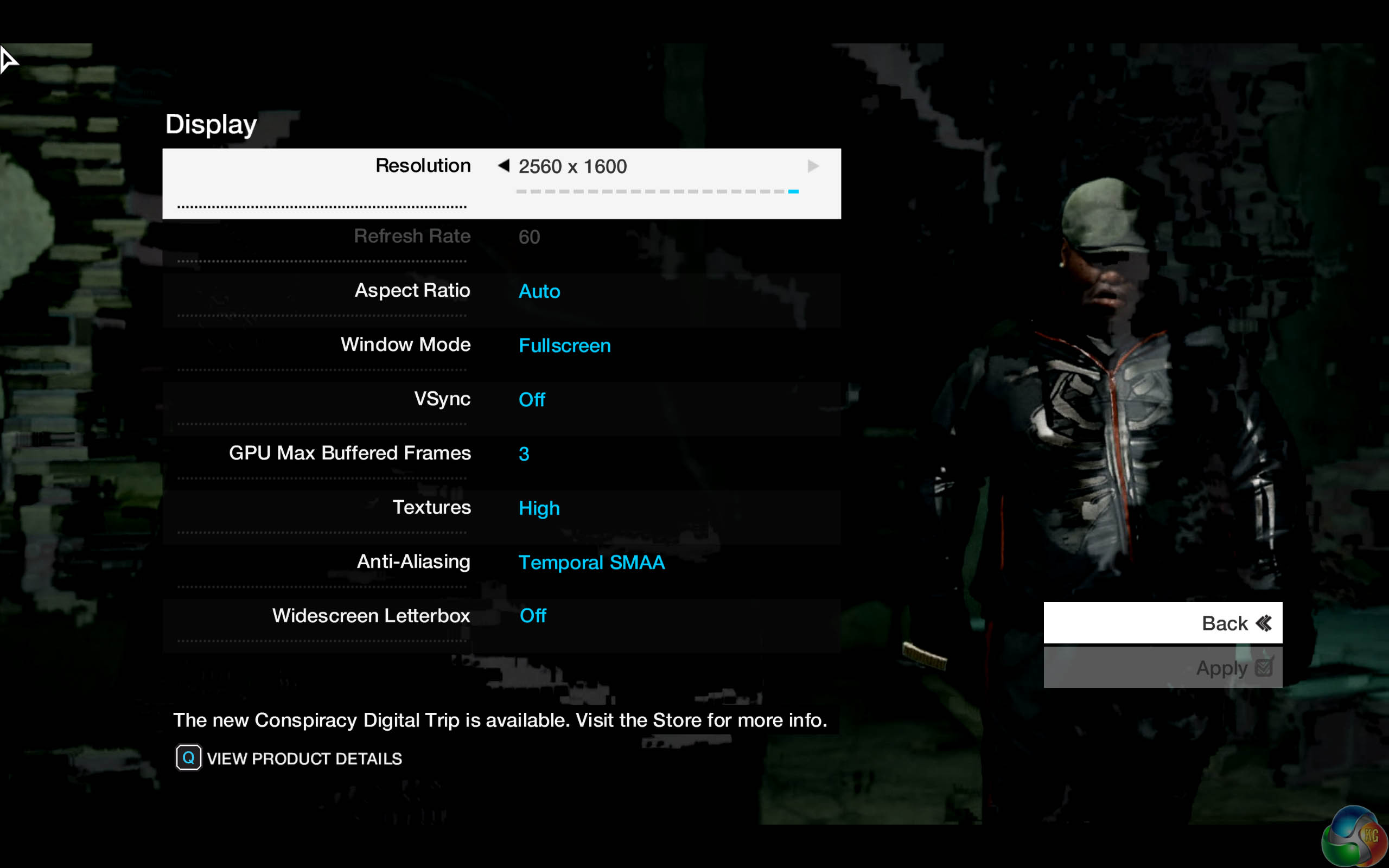This screenshot has height=868, width=1389.
Task: Select the Resolution settings row
Action: (x=423, y=166)
